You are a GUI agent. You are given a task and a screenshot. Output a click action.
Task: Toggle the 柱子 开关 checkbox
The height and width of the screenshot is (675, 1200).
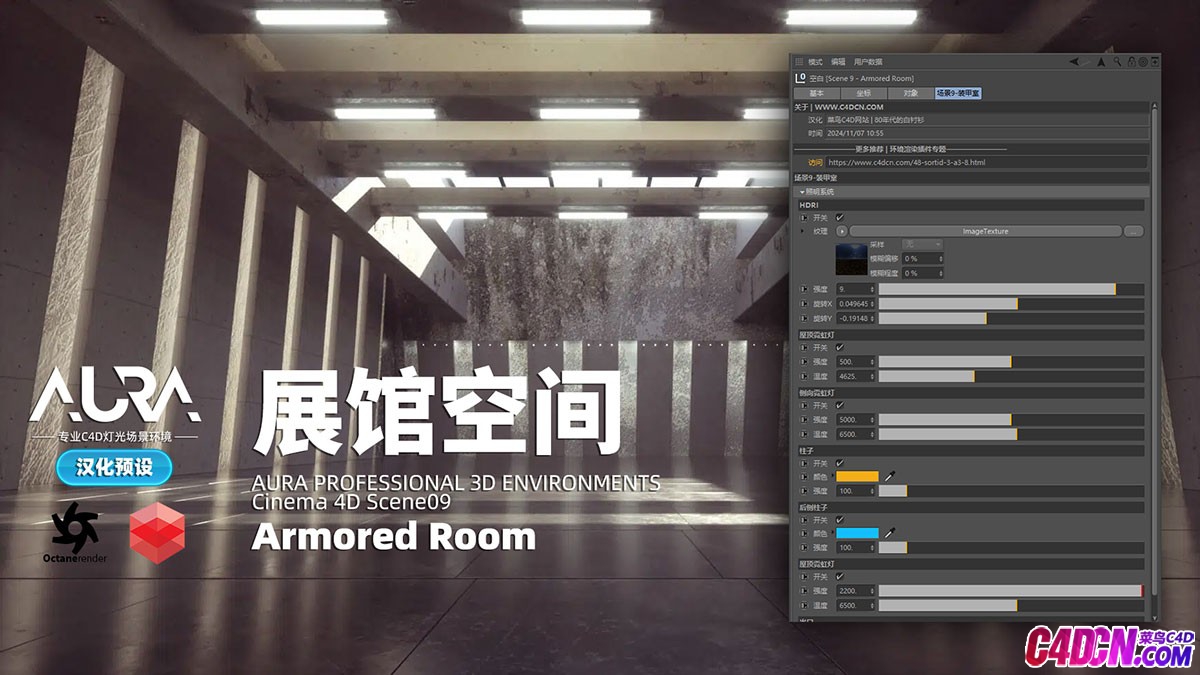pyautogui.click(x=840, y=463)
